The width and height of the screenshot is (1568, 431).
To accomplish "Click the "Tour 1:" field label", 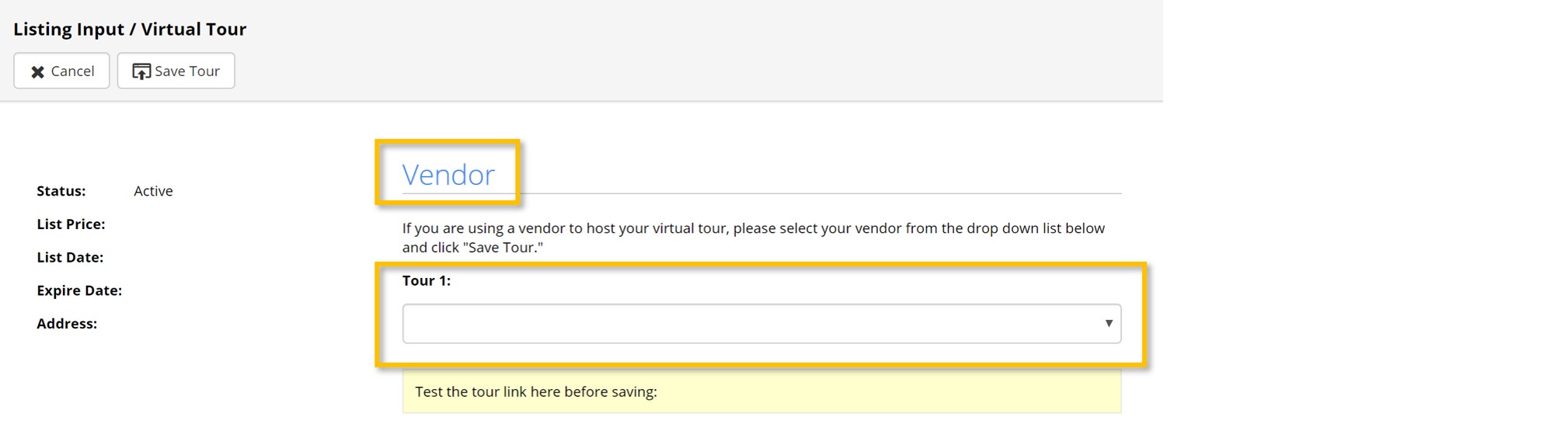I will (x=426, y=280).
